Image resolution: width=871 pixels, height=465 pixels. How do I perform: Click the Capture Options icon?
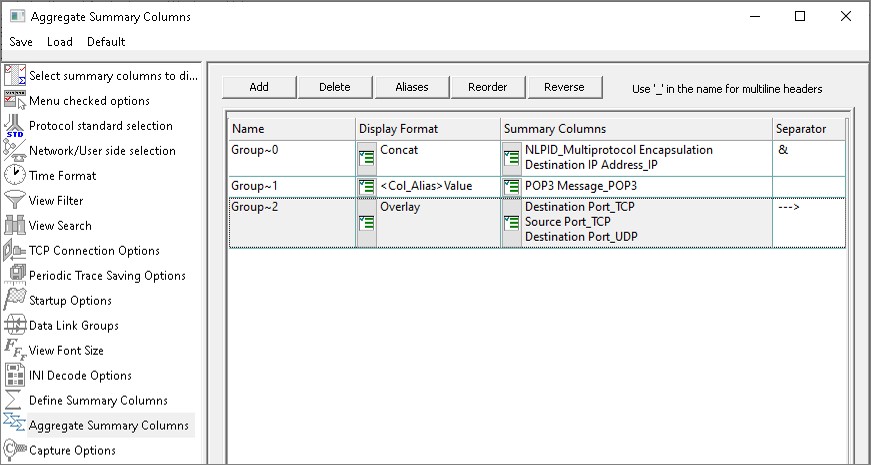(15, 449)
